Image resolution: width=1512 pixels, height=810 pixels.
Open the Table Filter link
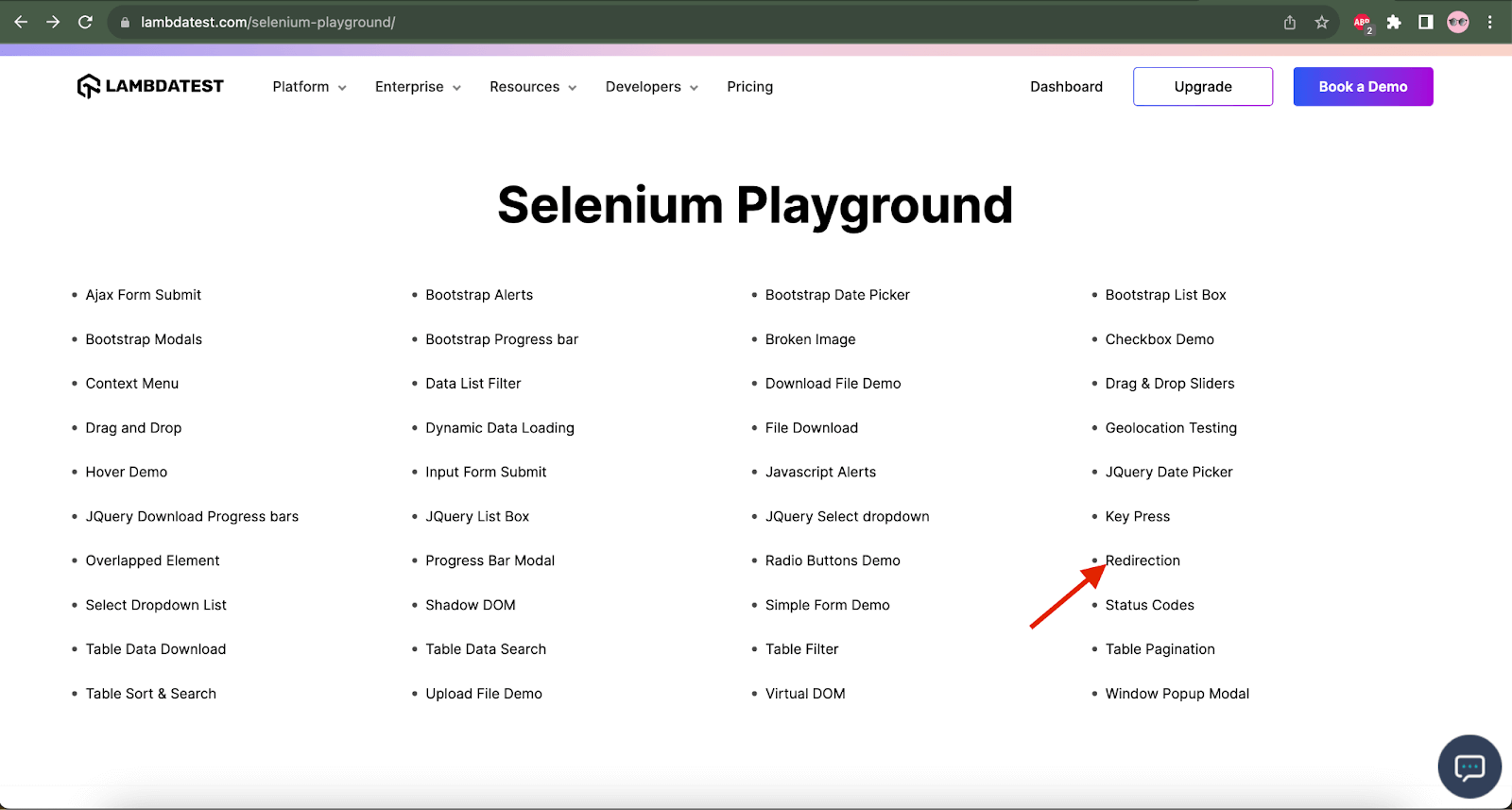(x=802, y=650)
